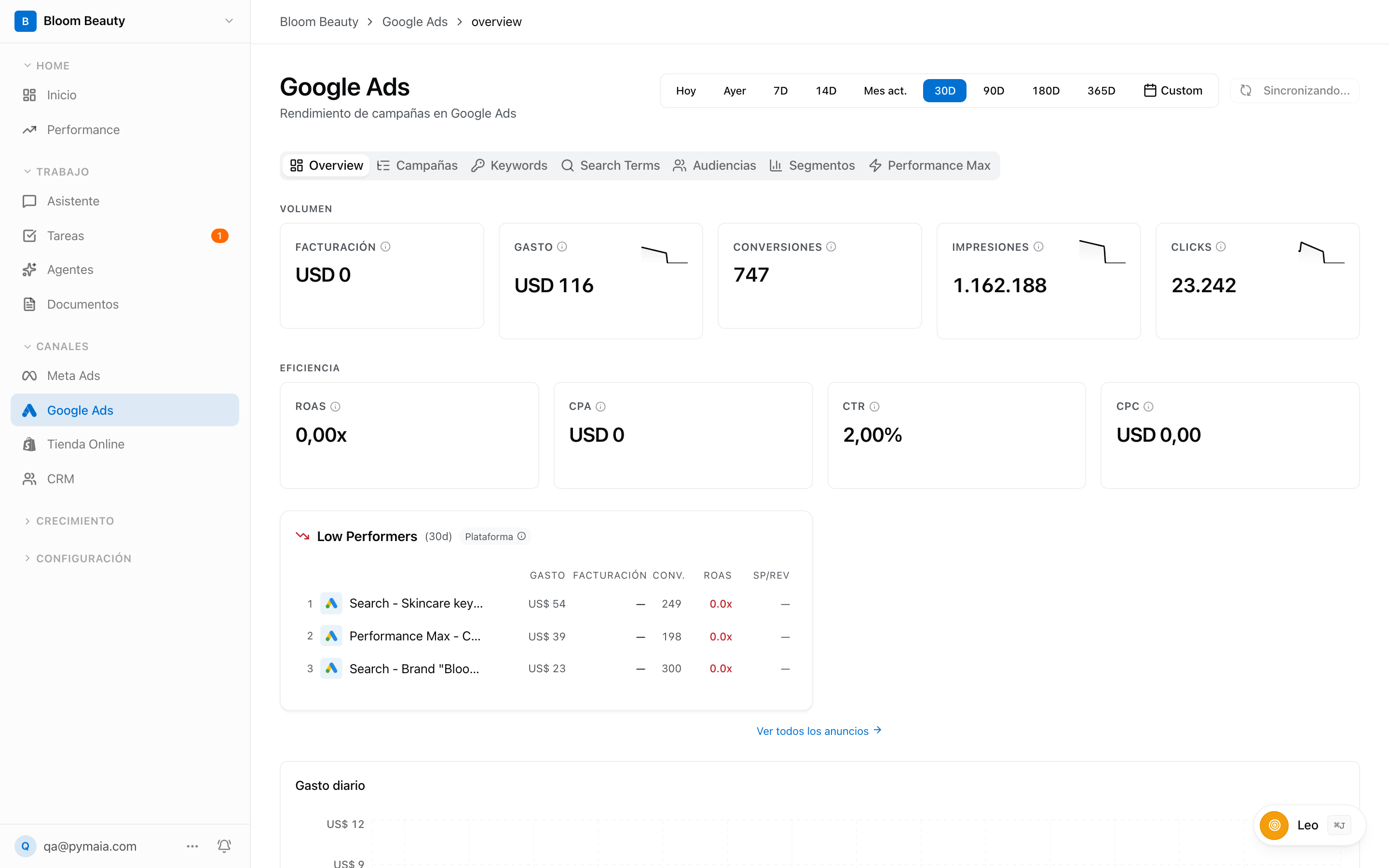Click the Google Ads icon in Skincare row

pos(331,603)
